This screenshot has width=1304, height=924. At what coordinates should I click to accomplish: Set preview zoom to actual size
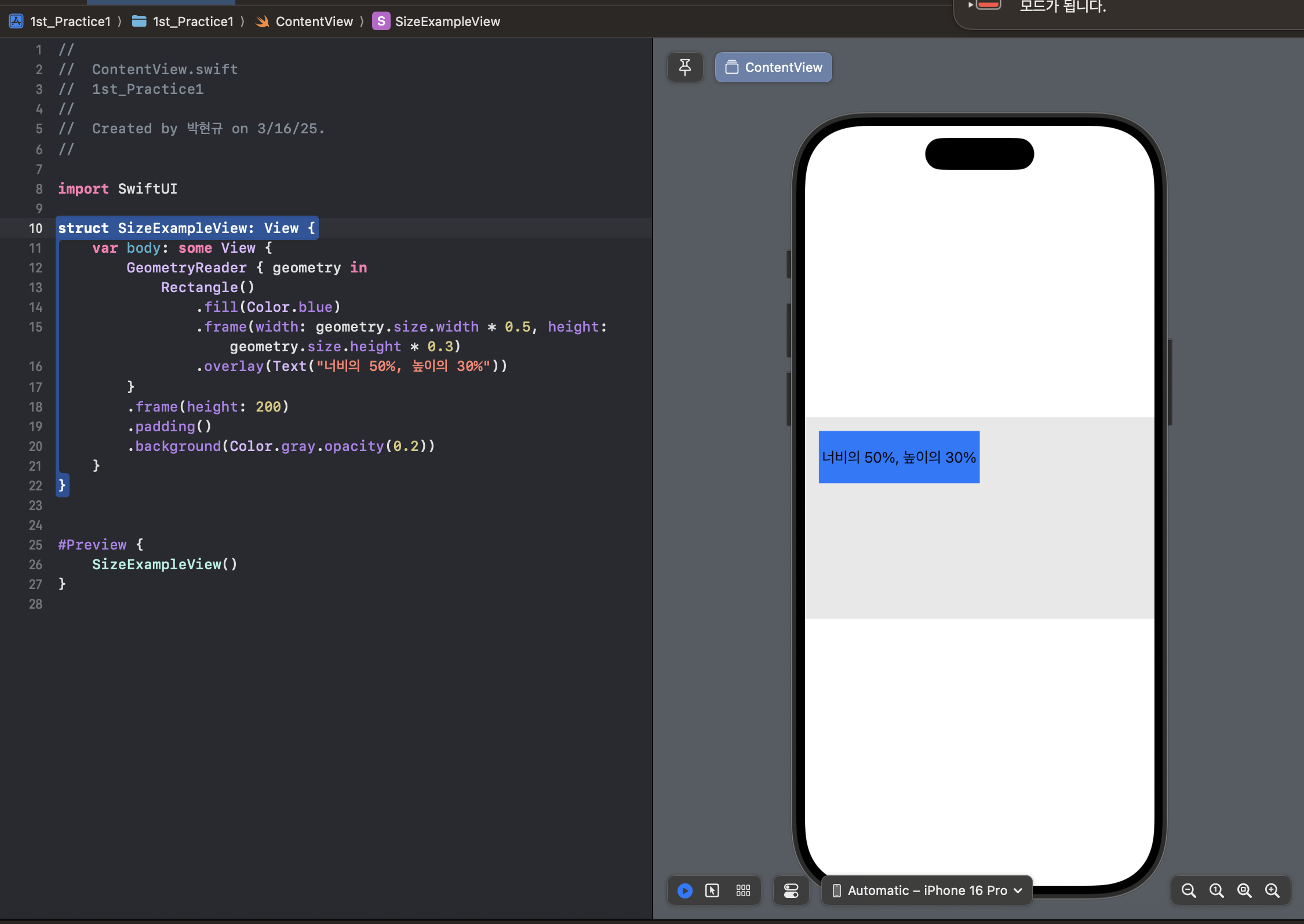pyautogui.click(x=1216, y=890)
